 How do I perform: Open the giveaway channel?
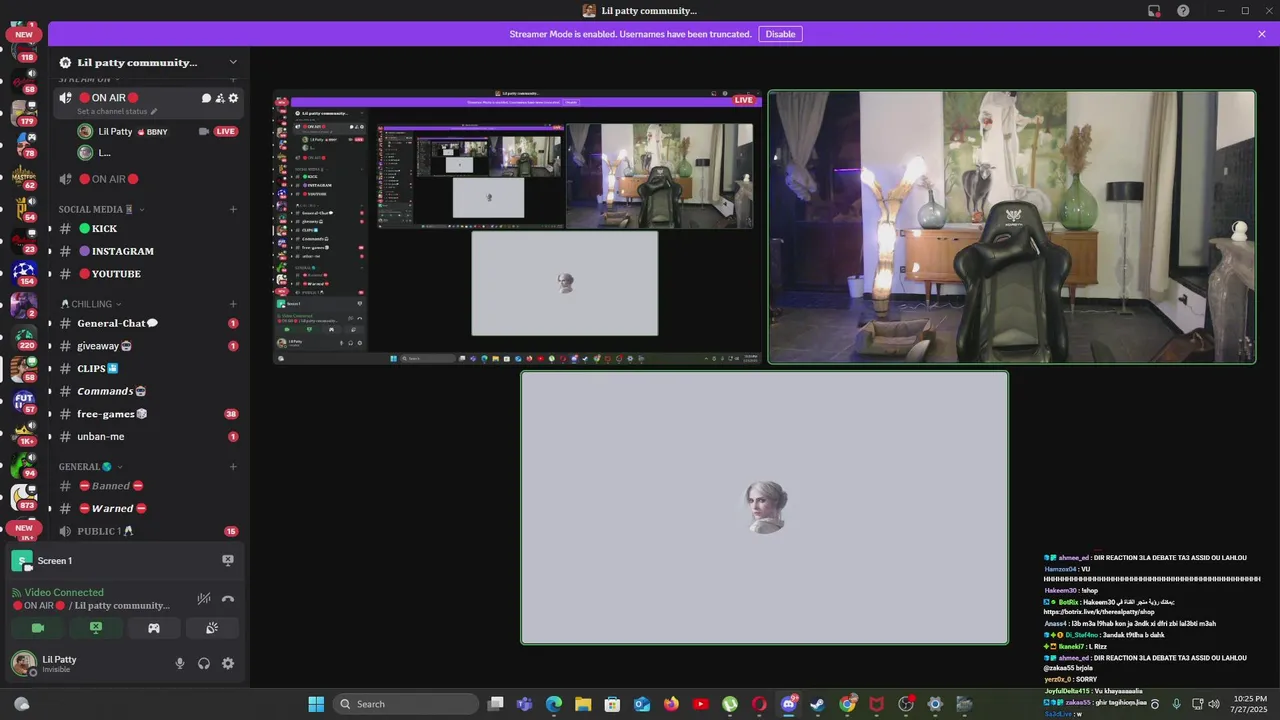point(148,346)
